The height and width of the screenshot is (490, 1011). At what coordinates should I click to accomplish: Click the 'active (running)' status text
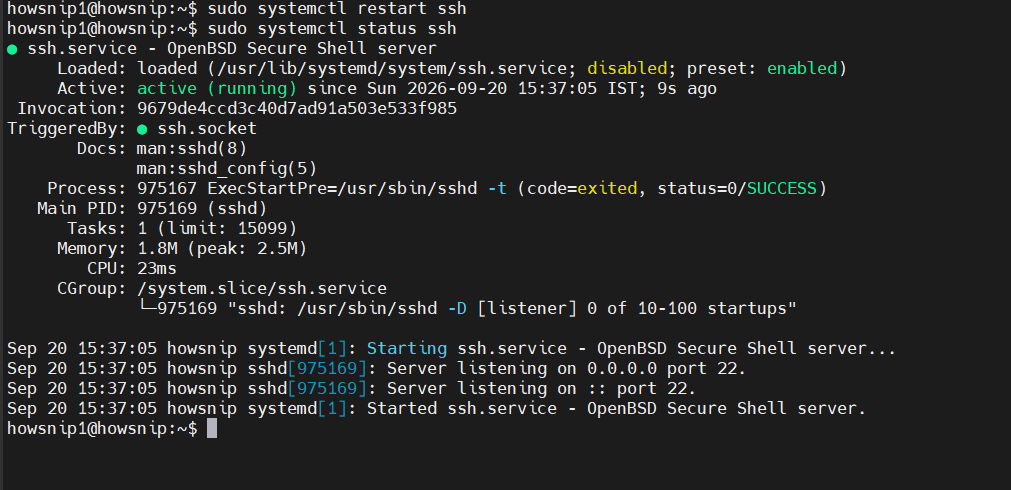point(217,89)
